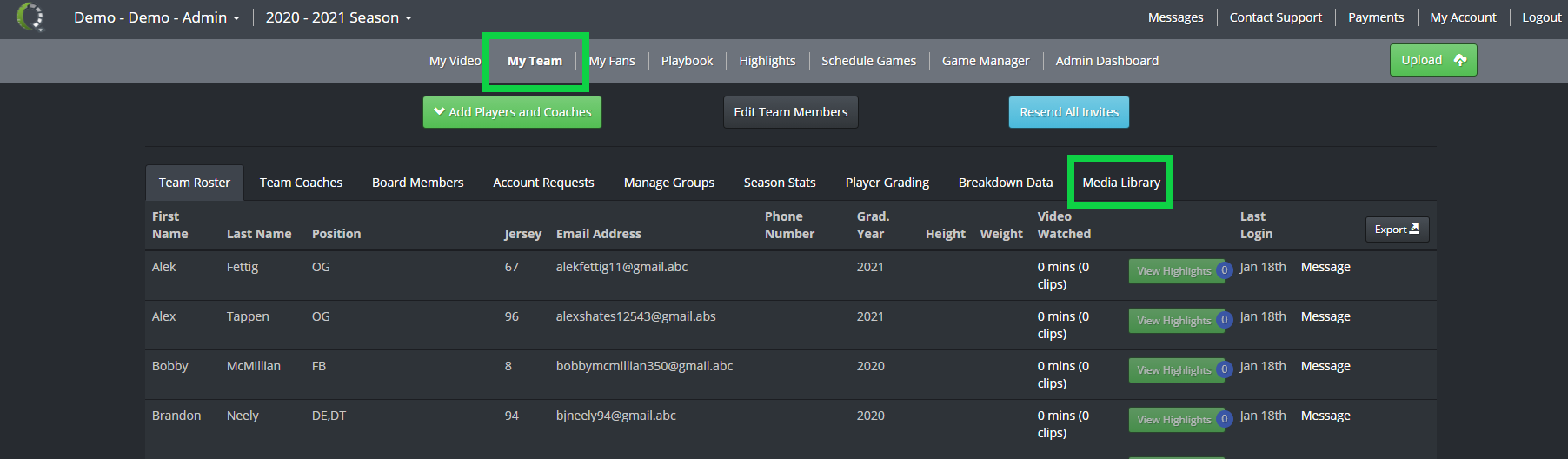This screenshot has height=459, width=1568.
Task: Click email bjneely94@gmail.abc
Action: click(615, 416)
